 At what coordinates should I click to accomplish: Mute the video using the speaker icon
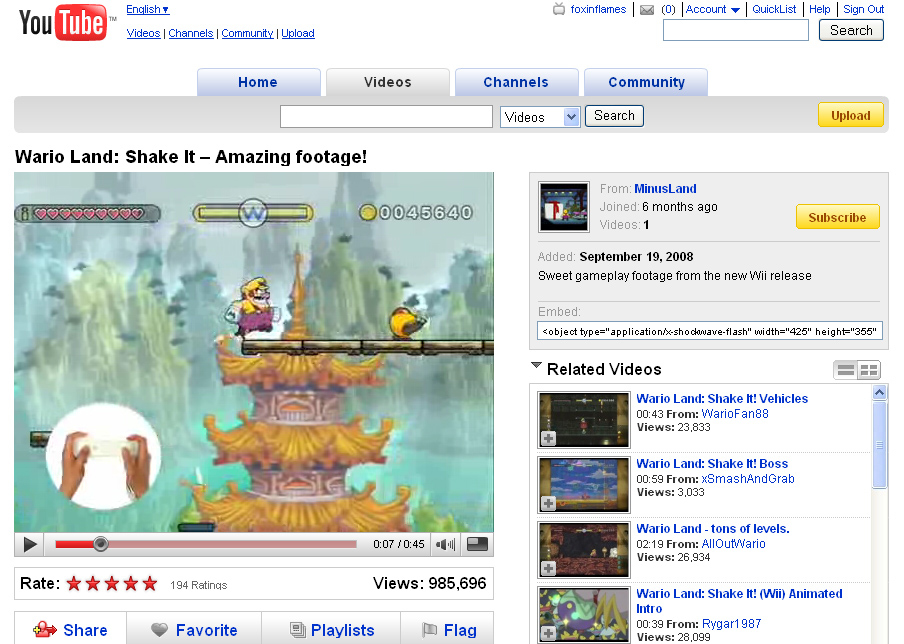(x=445, y=544)
